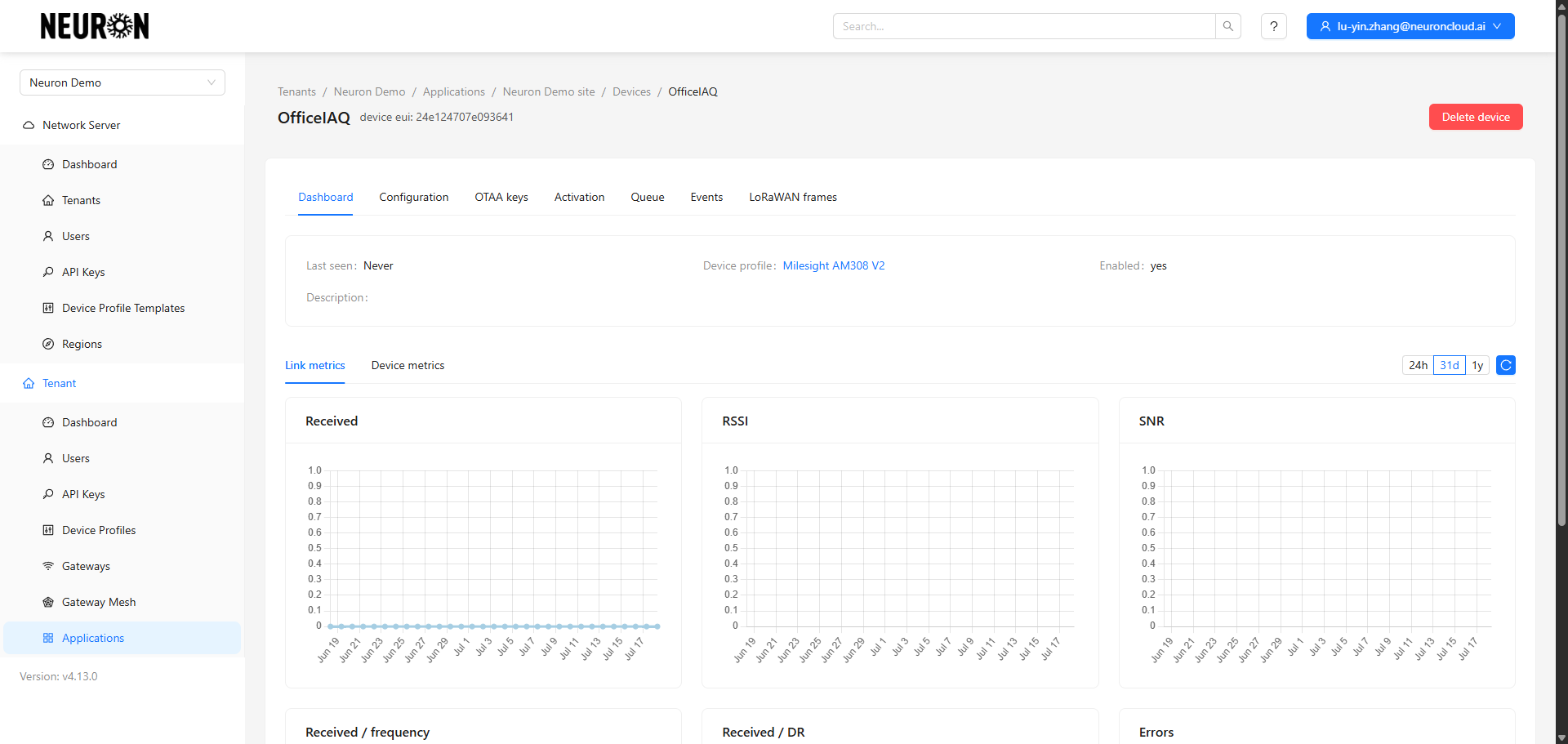Click the Tenant section home icon
The image size is (1568, 744).
[x=29, y=383]
